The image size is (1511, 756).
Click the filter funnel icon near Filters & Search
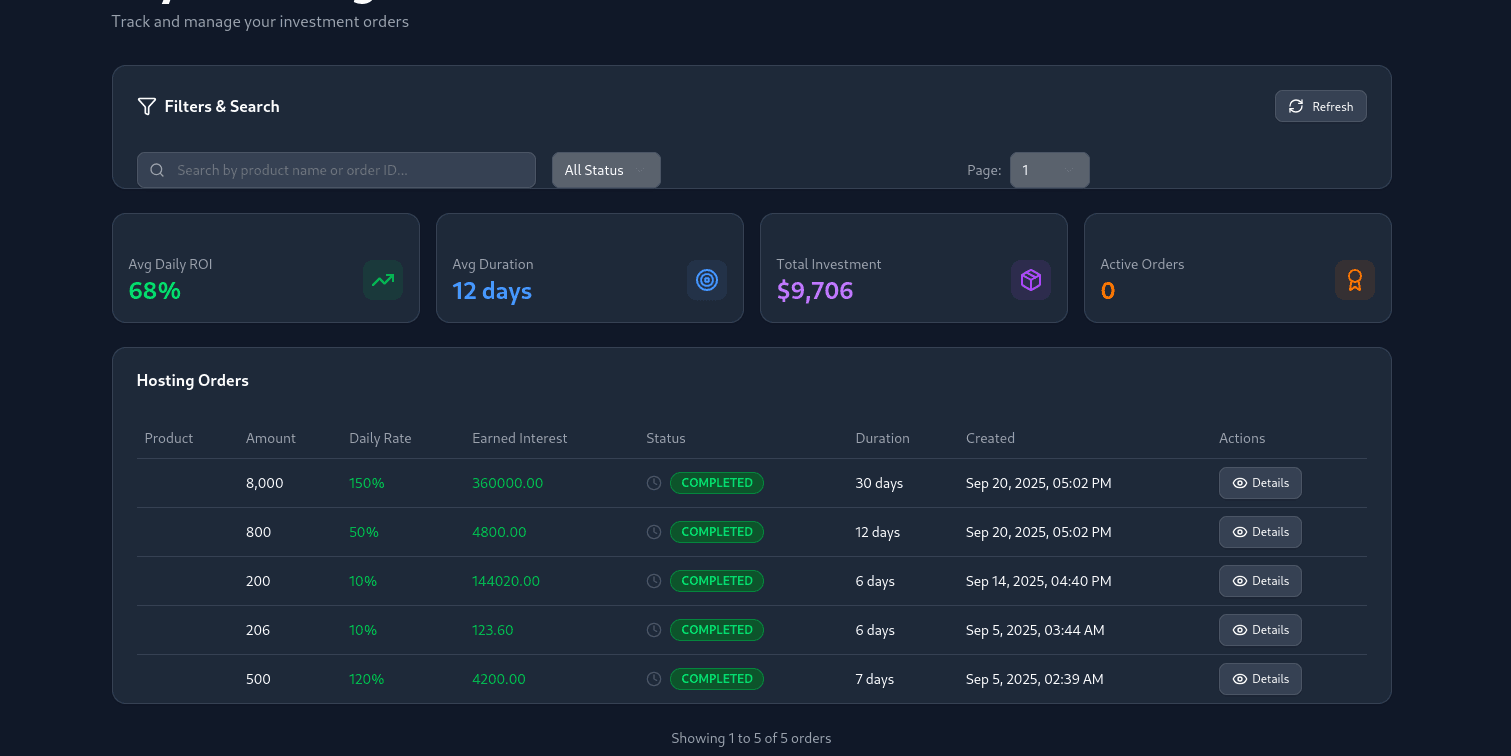(146, 106)
